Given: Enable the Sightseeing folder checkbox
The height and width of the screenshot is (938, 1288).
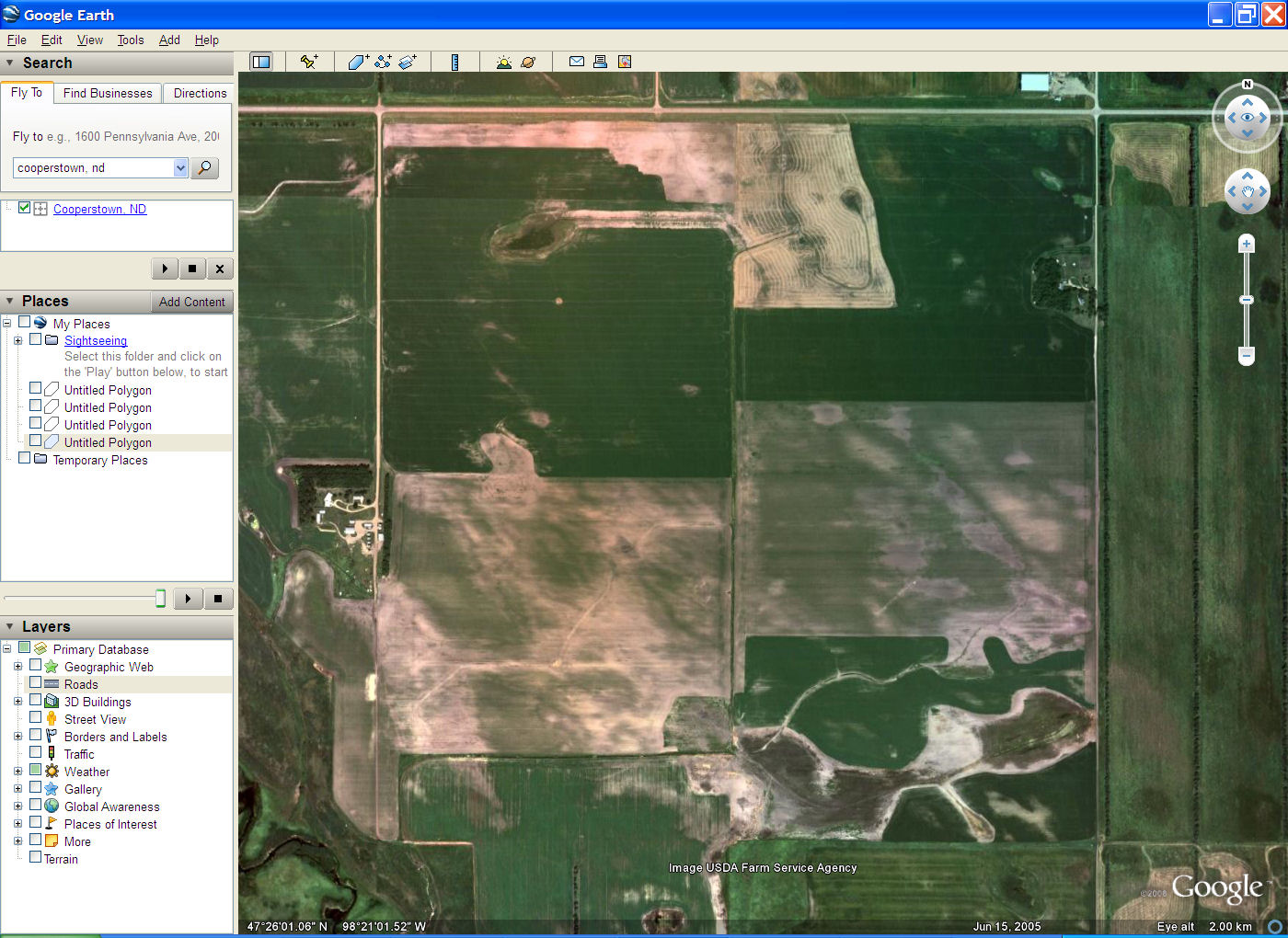Looking at the screenshot, I should [36, 339].
